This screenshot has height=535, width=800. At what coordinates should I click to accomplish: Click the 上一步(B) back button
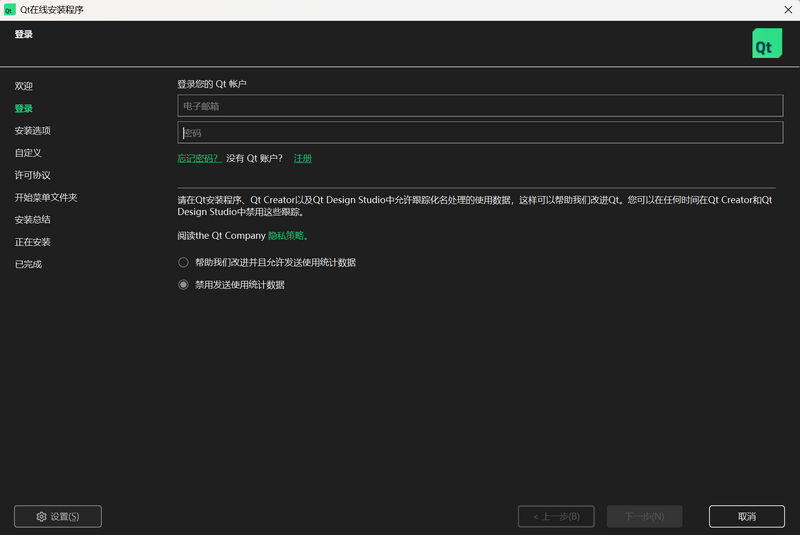(x=556, y=517)
